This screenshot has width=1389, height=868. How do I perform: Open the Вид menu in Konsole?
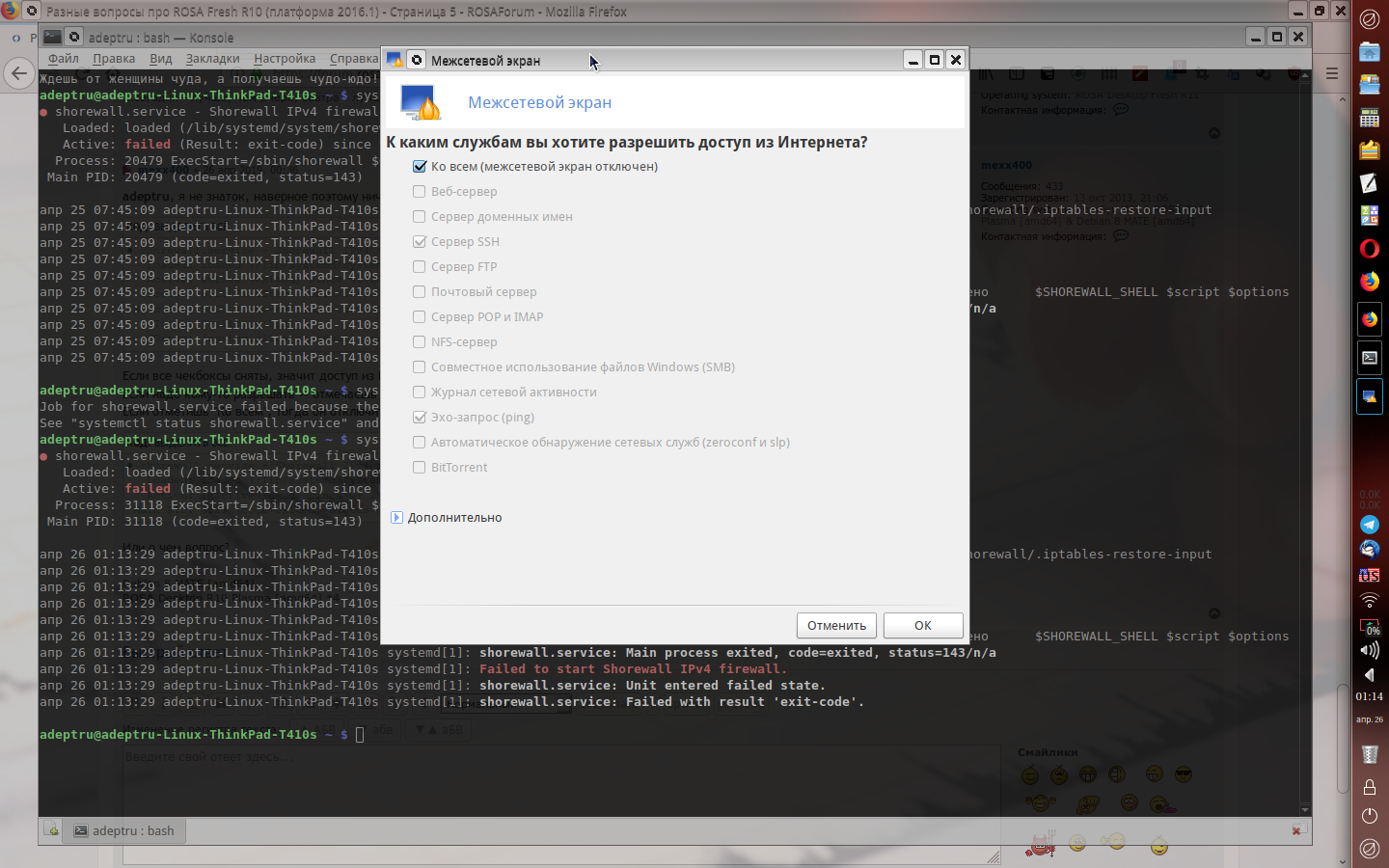[161, 58]
